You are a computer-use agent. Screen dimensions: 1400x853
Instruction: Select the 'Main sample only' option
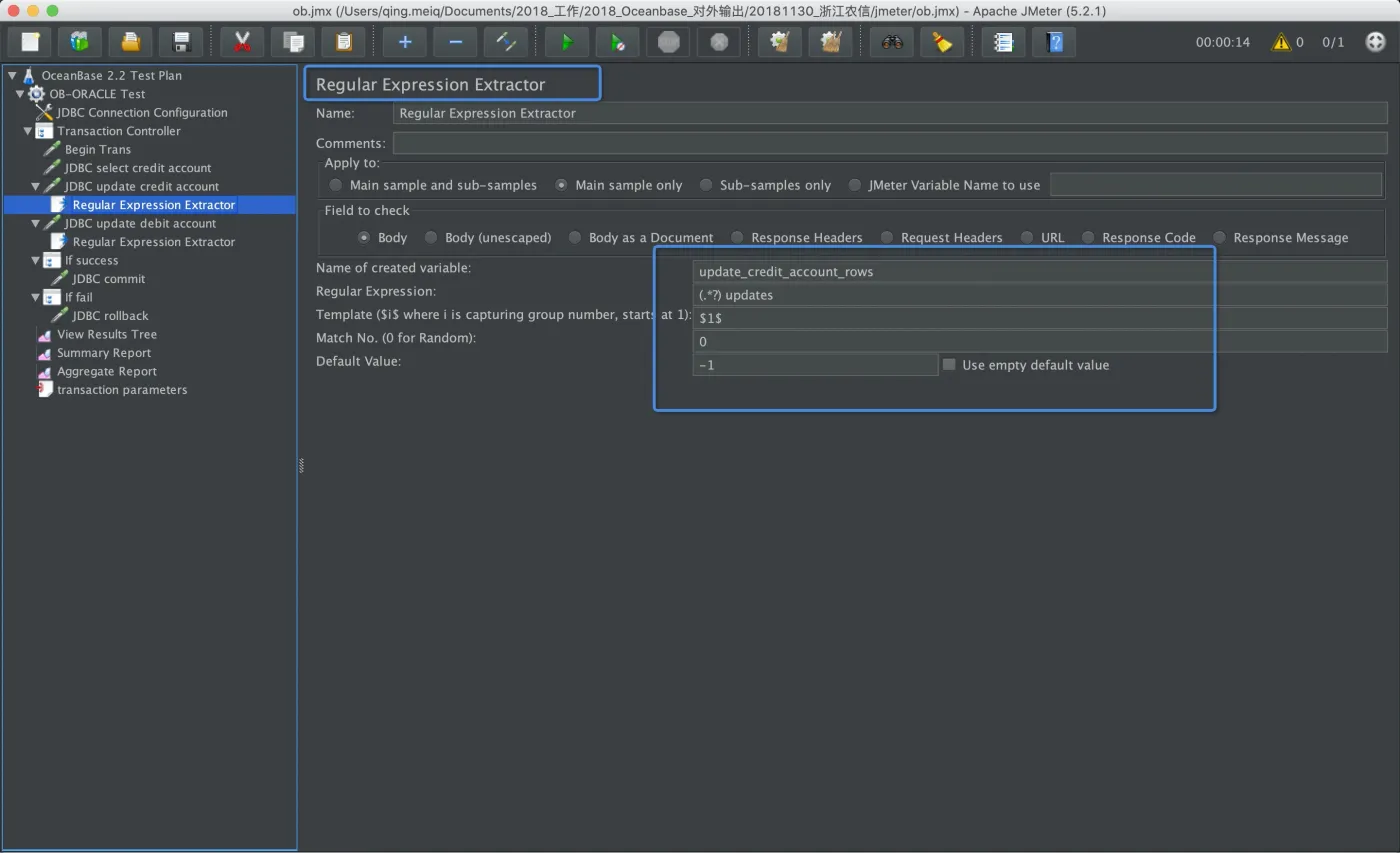tap(561, 185)
